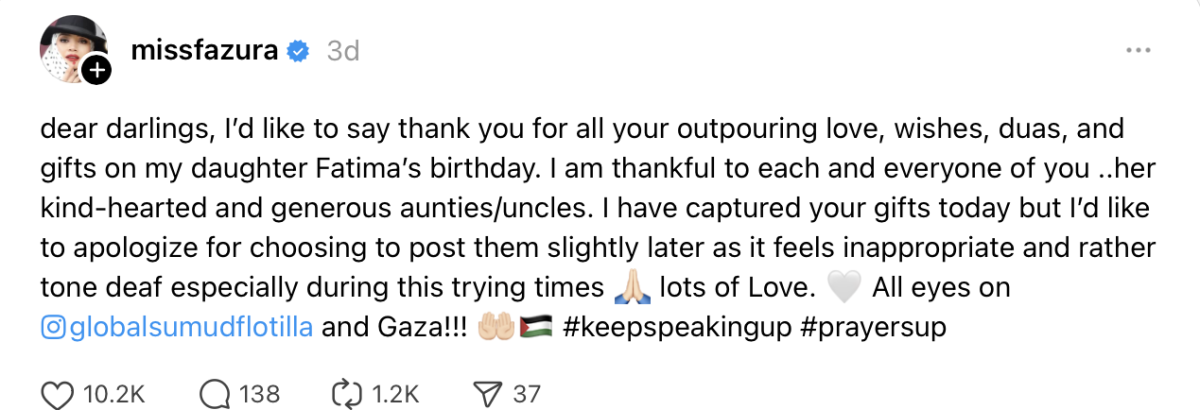Click the 37 shares count

click(526, 393)
